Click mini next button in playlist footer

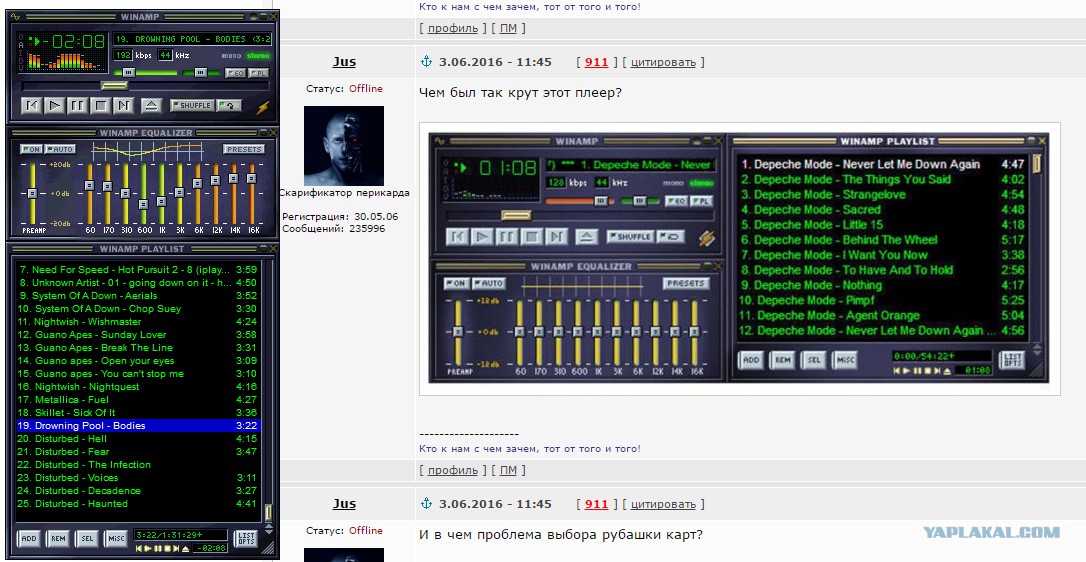click(175, 549)
